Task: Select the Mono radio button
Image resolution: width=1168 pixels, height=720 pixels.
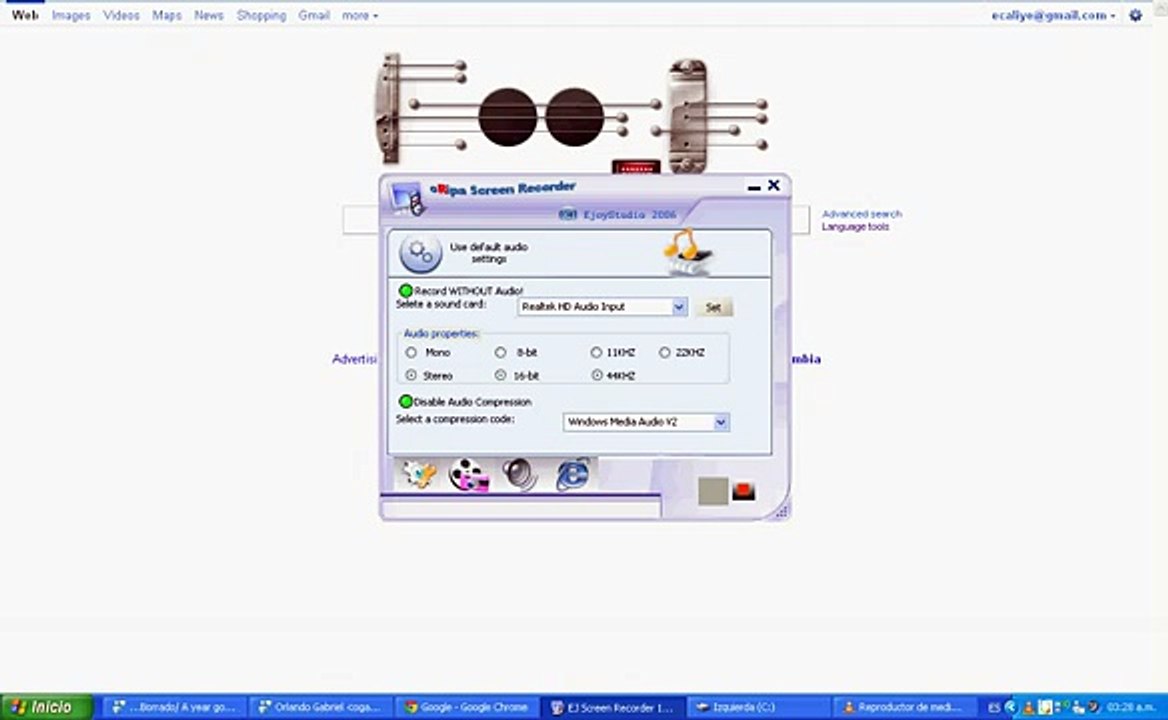Action: coord(411,352)
